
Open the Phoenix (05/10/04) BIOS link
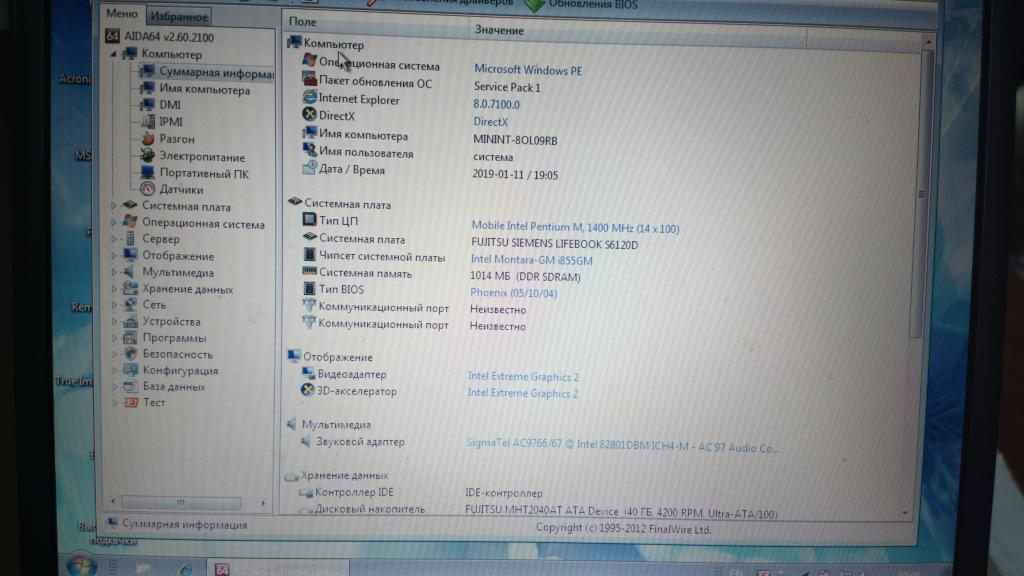point(513,293)
